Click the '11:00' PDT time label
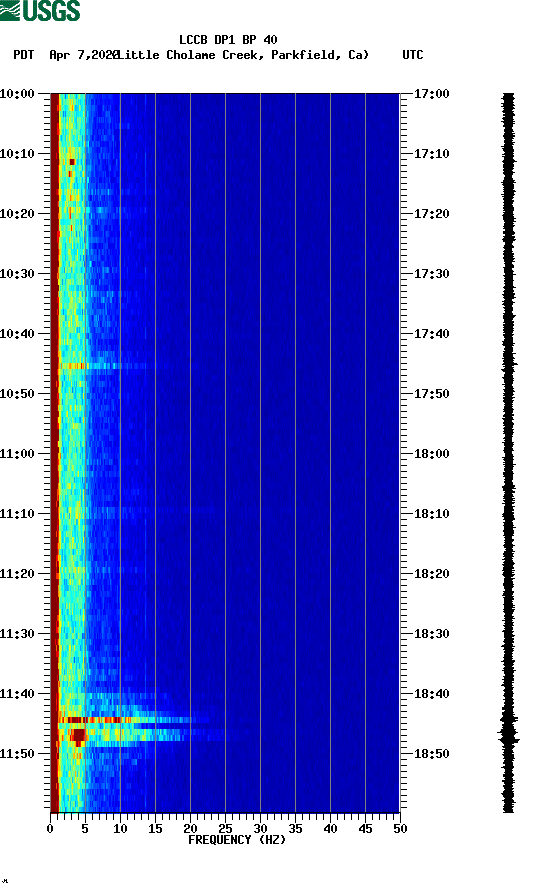 click(17, 453)
